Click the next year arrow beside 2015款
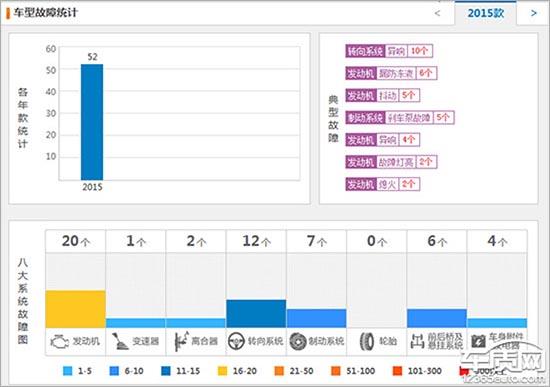 tap(534, 13)
